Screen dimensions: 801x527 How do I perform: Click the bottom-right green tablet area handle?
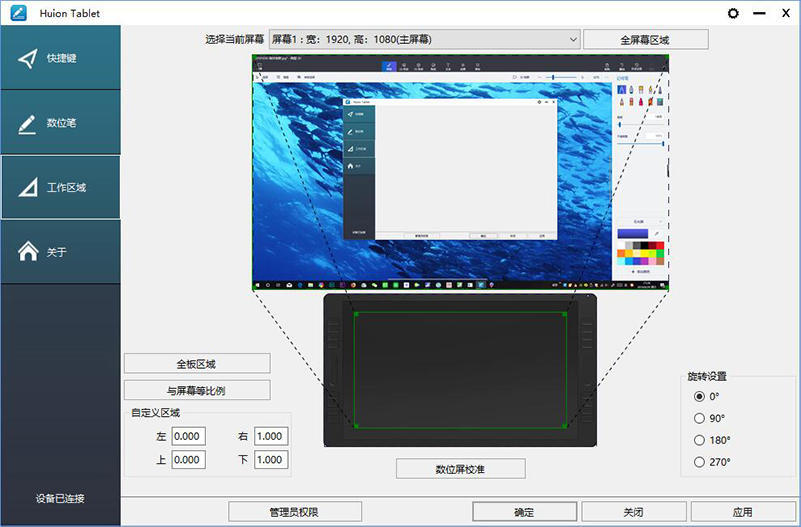tap(564, 426)
